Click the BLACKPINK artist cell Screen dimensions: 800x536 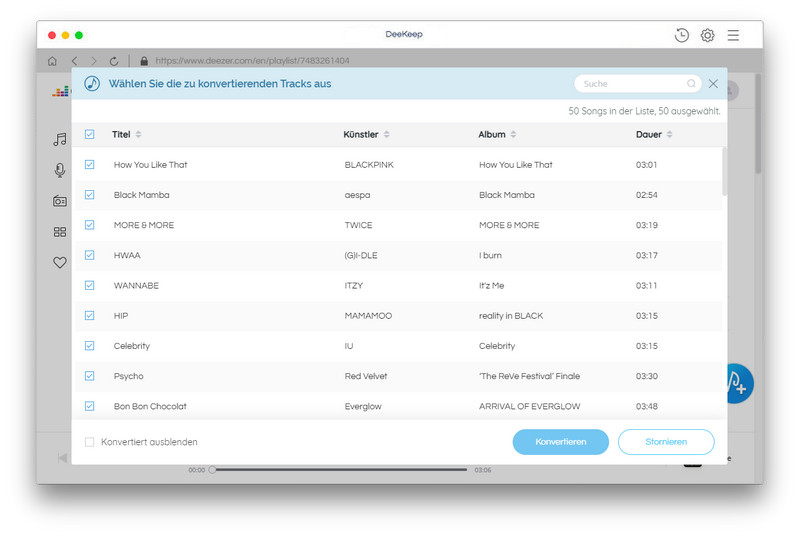[x=369, y=165]
